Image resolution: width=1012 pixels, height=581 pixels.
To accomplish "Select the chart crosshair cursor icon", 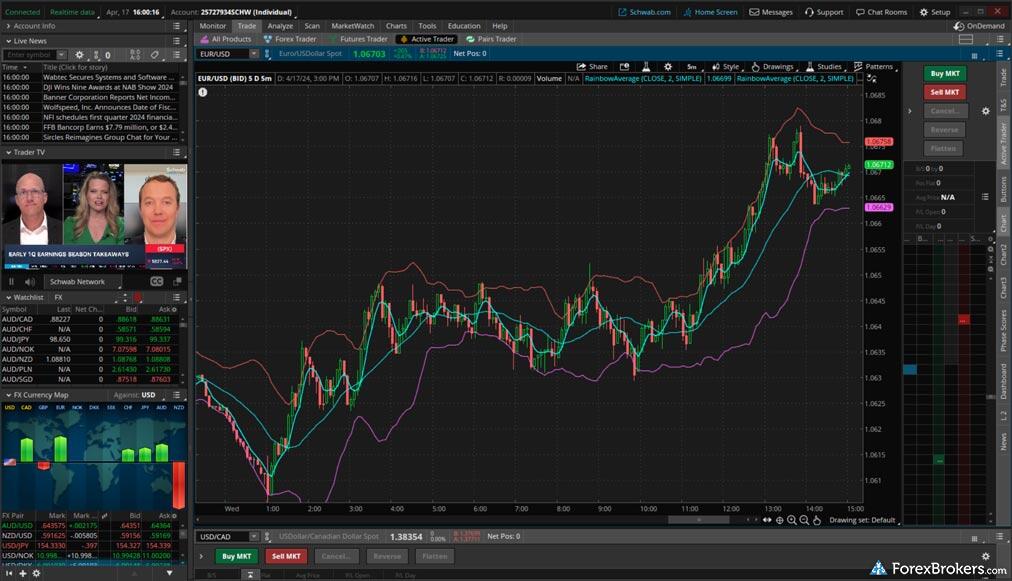I will (780, 520).
